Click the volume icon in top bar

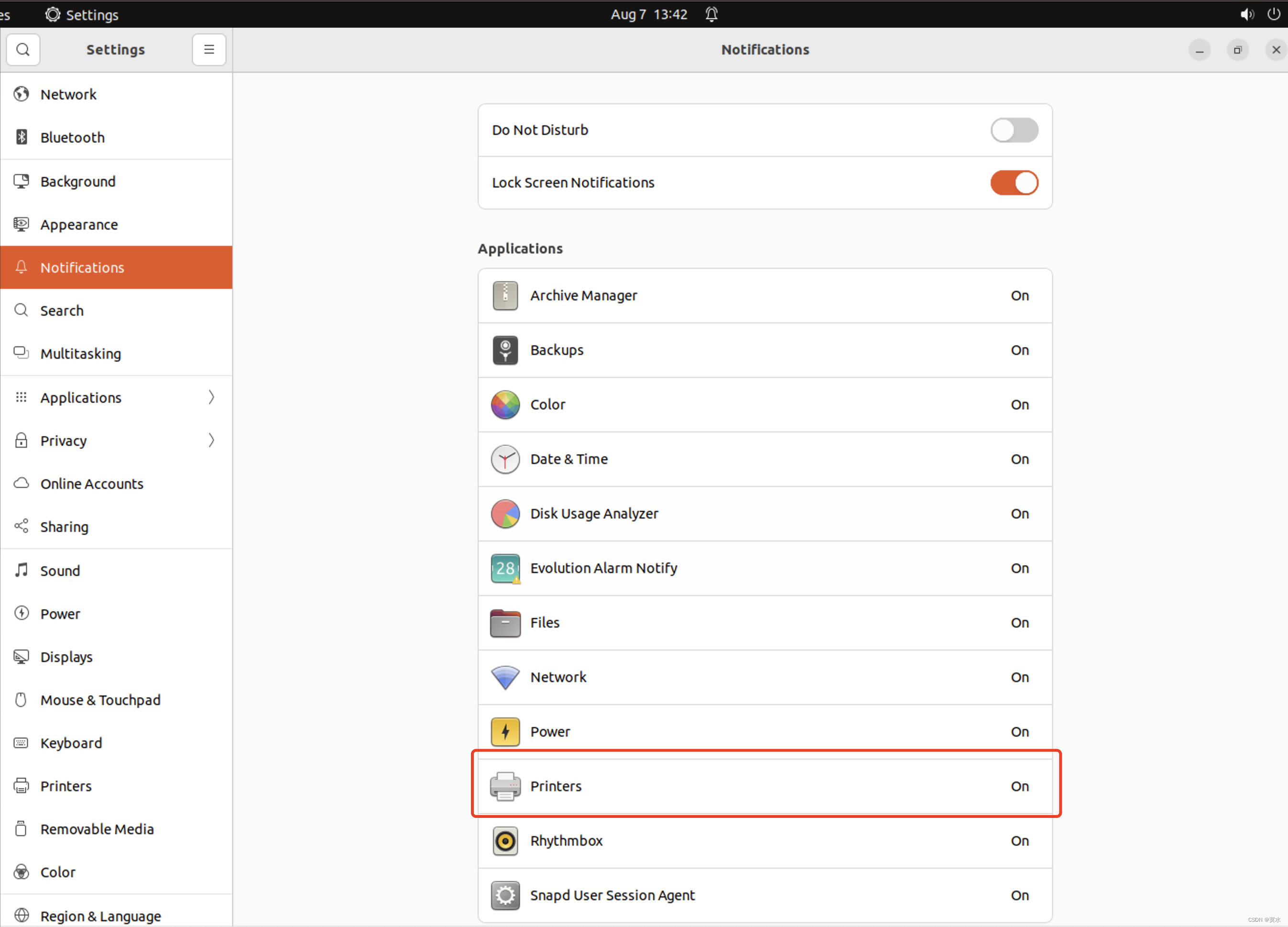1246,14
